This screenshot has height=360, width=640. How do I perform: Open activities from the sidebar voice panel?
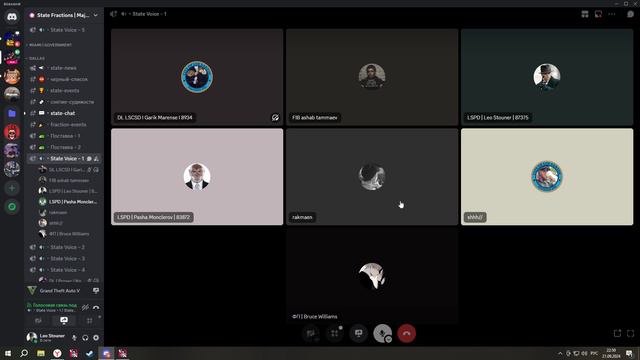89,321
